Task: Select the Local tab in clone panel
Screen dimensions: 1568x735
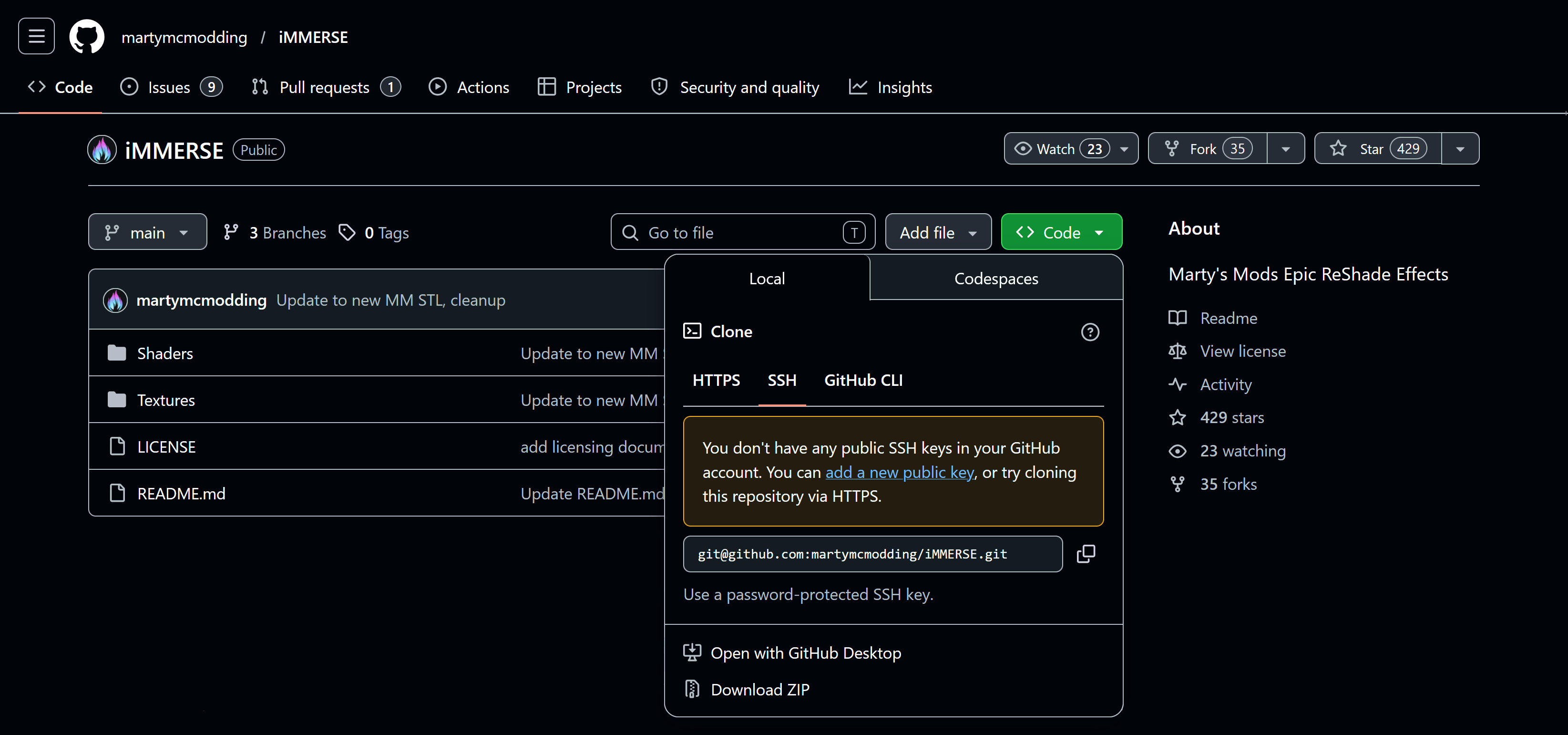Action: point(767,278)
